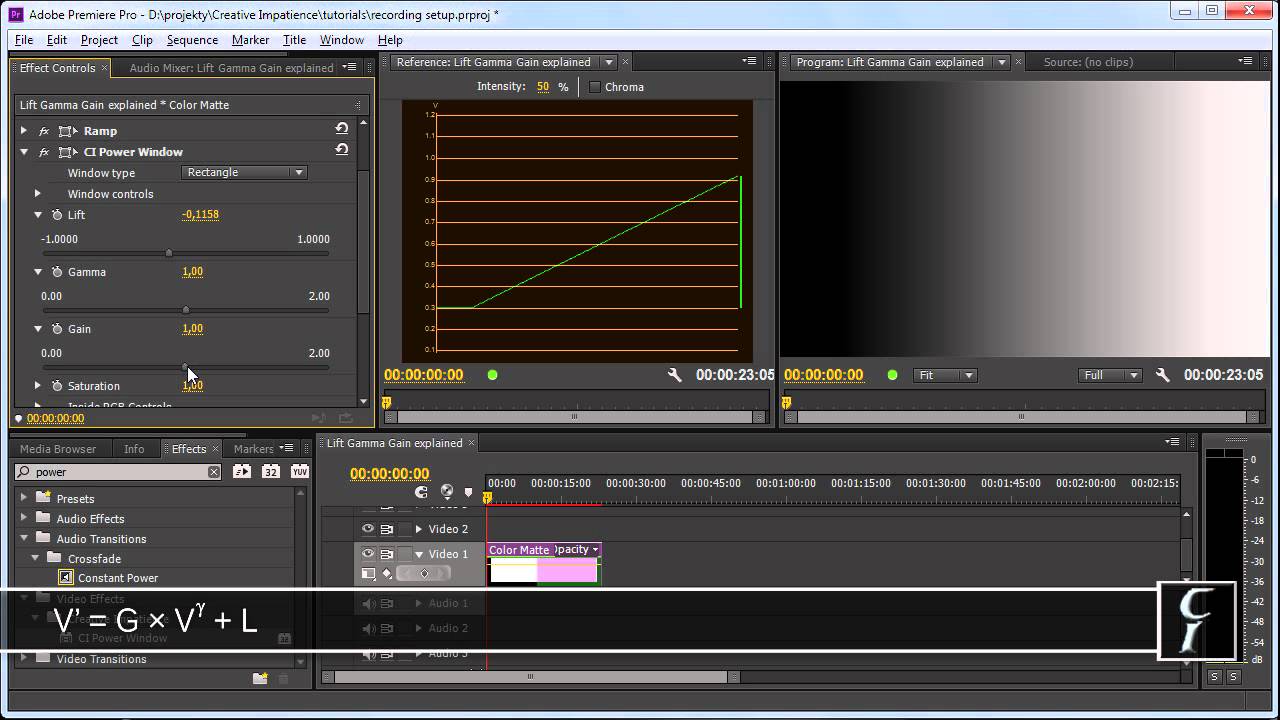Select the Constant Power transition

(118, 578)
